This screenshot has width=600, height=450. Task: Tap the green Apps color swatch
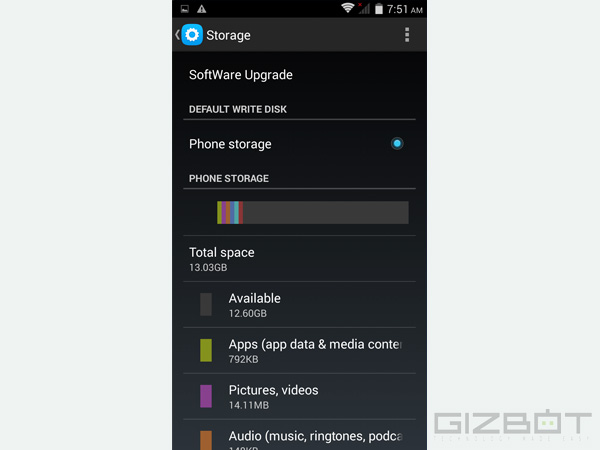point(206,350)
